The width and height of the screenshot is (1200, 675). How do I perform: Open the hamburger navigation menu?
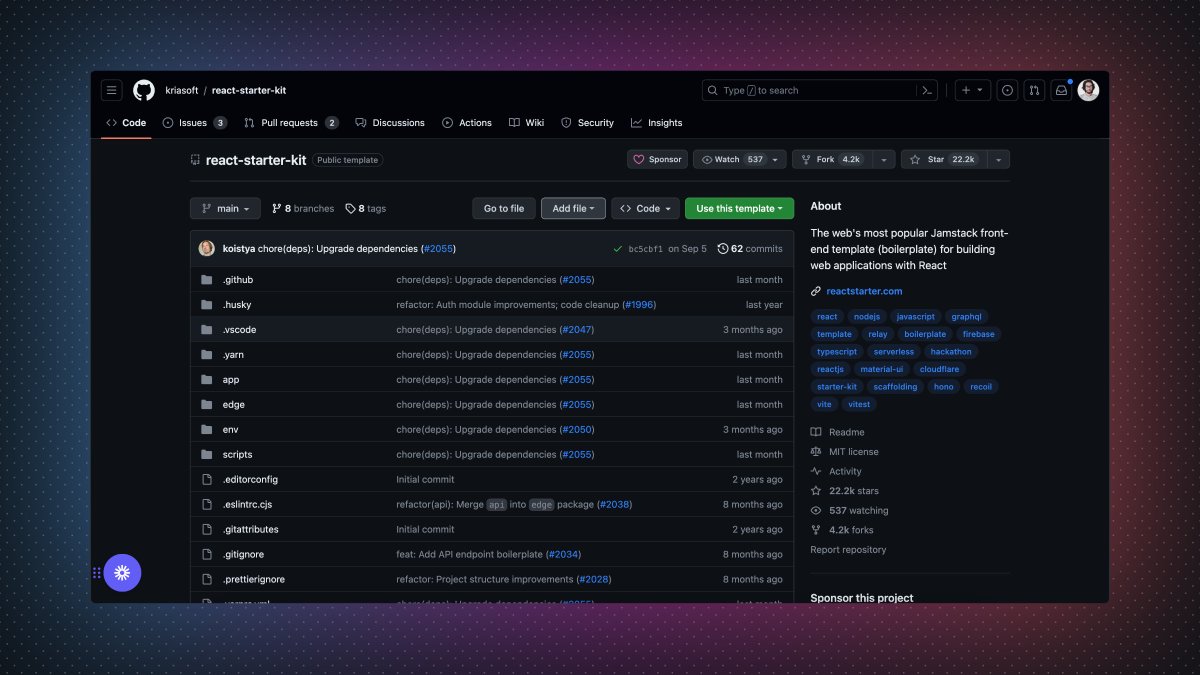click(x=112, y=90)
